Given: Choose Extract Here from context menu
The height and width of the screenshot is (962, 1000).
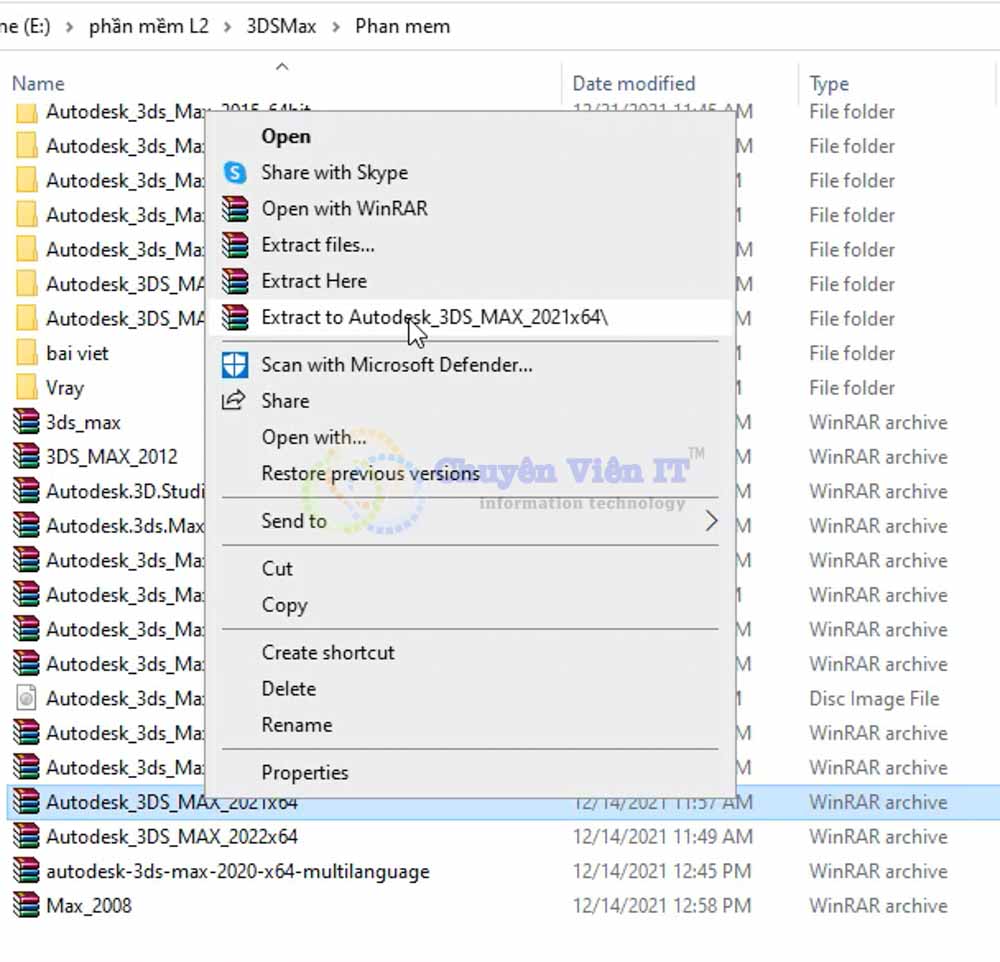Looking at the screenshot, I should [314, 281].
